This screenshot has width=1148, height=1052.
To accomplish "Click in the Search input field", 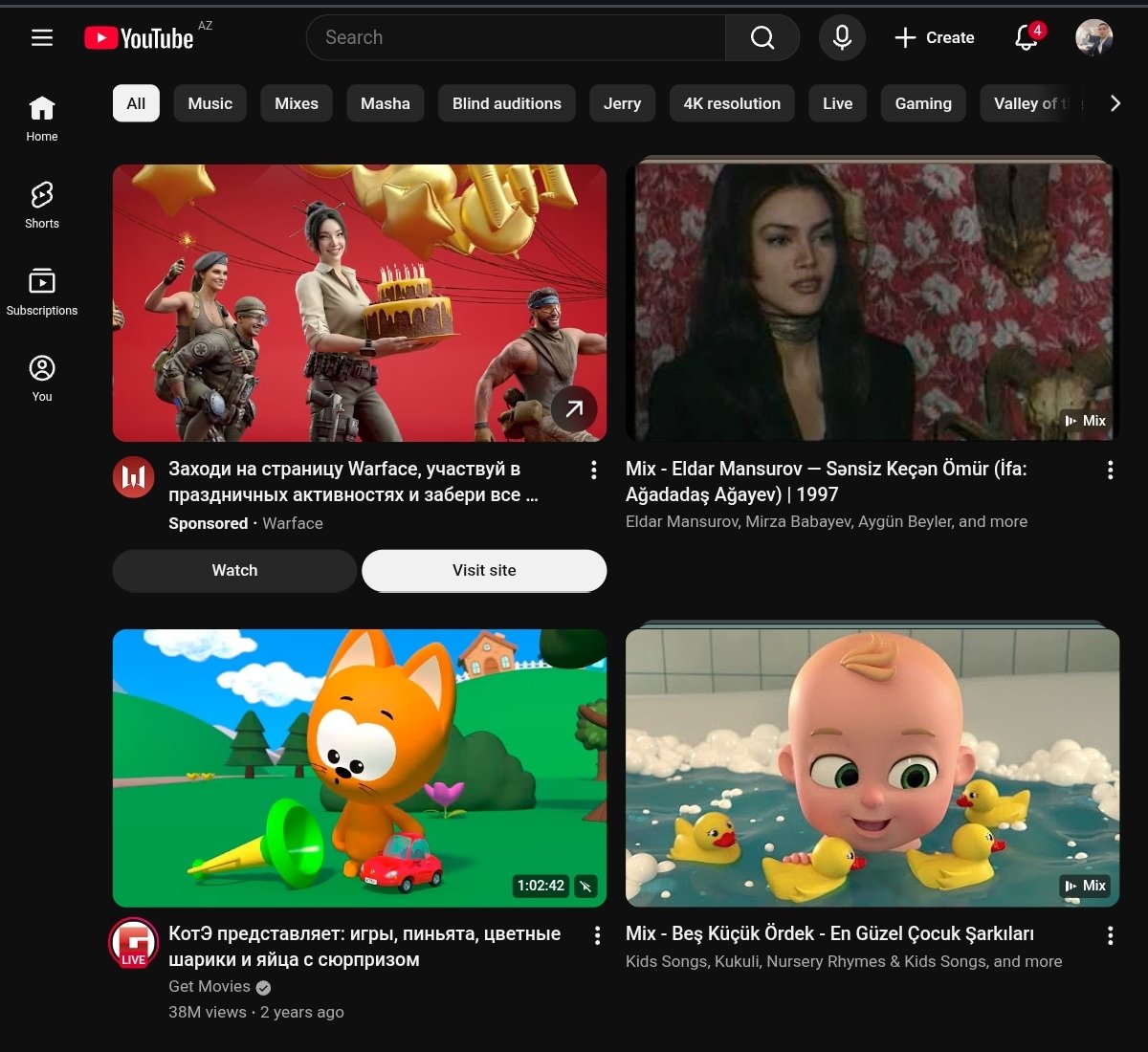I will click(x=517, y=37).
